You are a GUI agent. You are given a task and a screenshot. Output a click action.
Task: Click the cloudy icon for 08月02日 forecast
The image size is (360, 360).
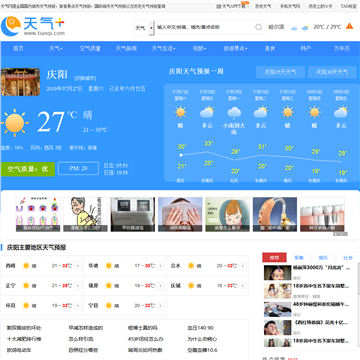pyautogui.click(x=341, y=112)
